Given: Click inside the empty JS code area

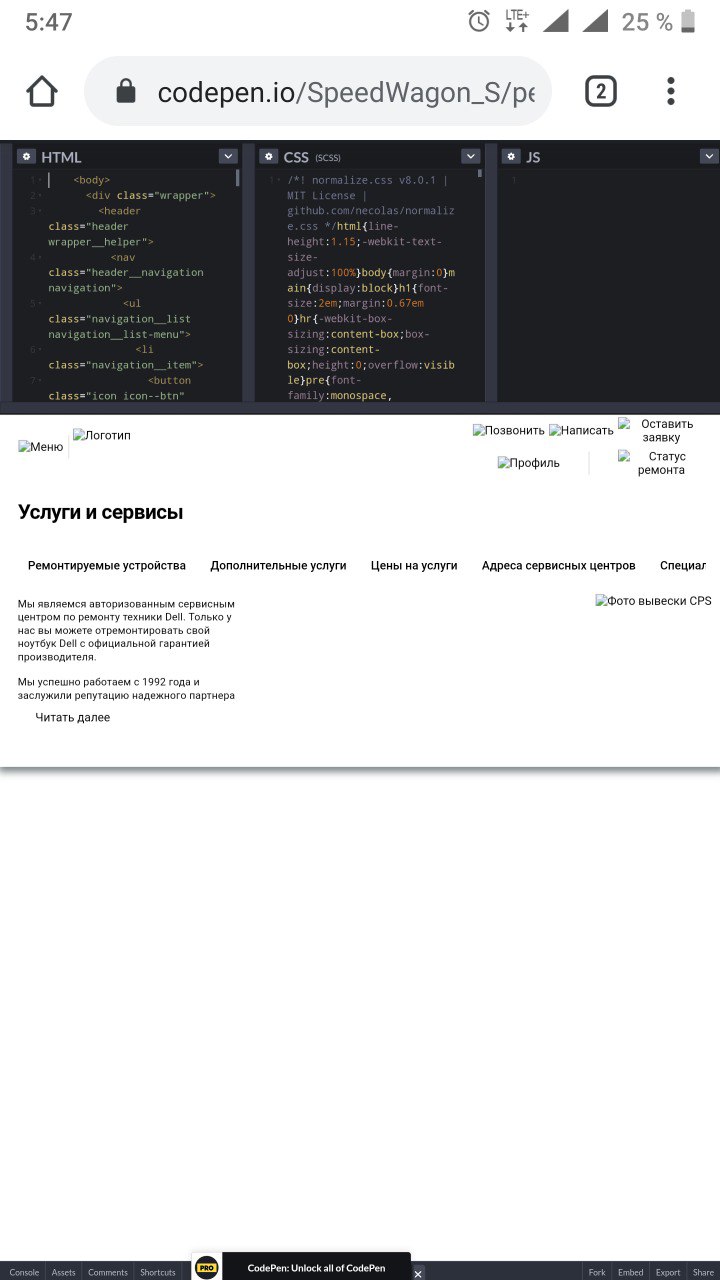Looking at the screenshot, I should coord(610,285).
